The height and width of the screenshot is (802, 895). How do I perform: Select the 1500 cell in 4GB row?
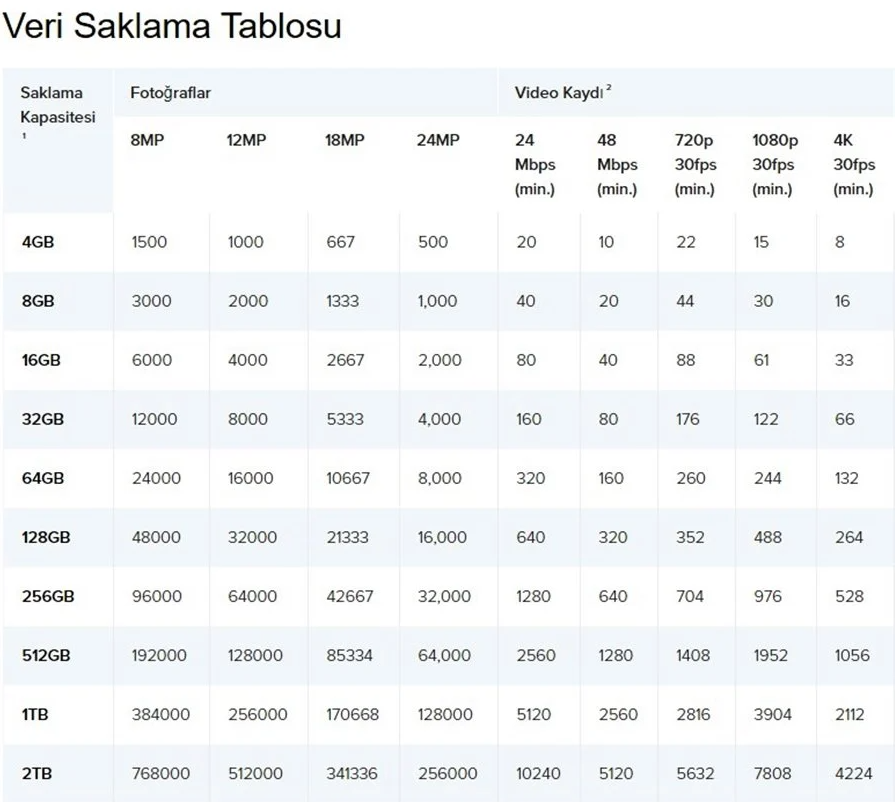coord(150,242)
